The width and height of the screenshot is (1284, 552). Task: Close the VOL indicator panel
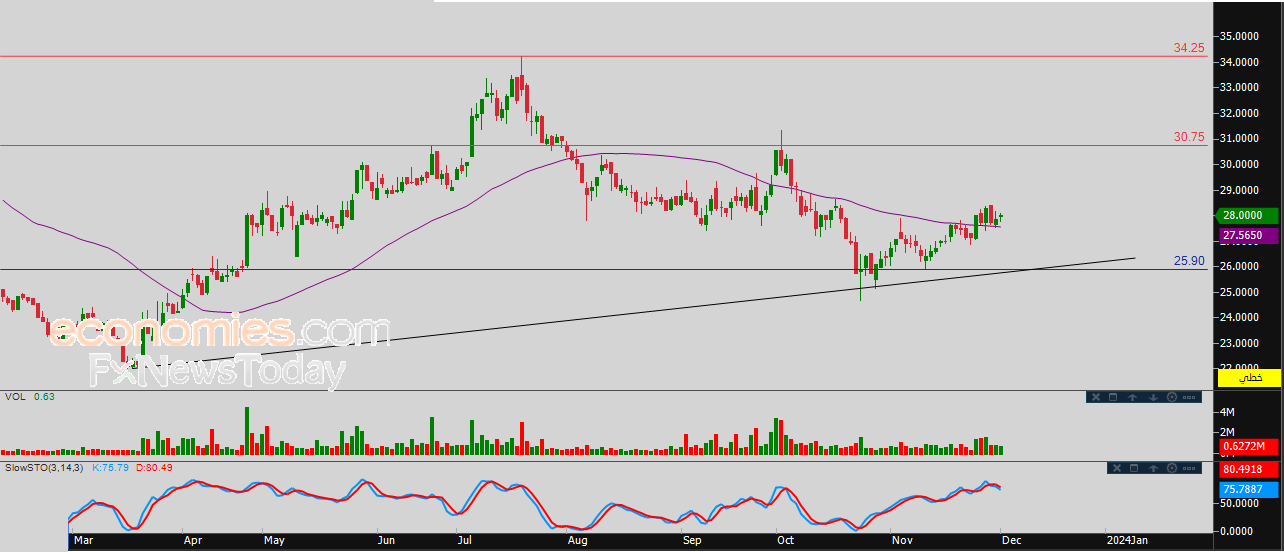1095,397
